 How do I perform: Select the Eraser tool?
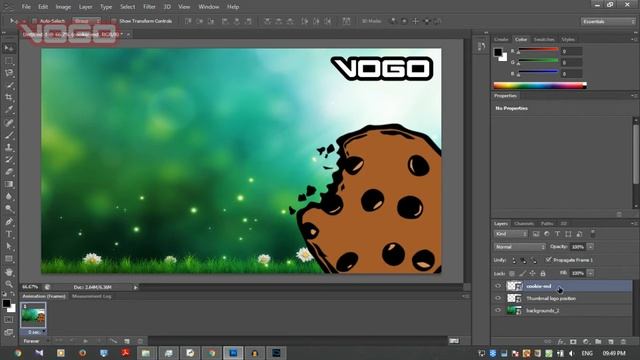click(x=9, y=171)
